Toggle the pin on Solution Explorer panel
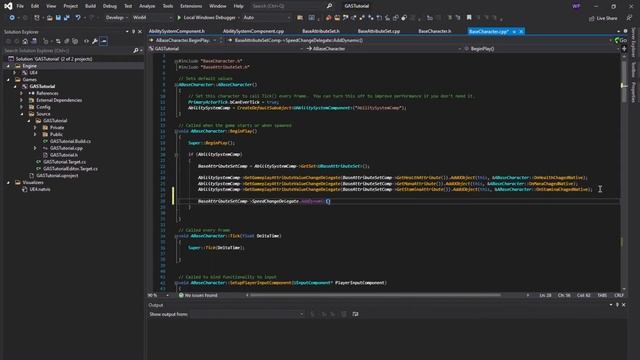Viewport: 640px width, 360px height. coord(133,31)
